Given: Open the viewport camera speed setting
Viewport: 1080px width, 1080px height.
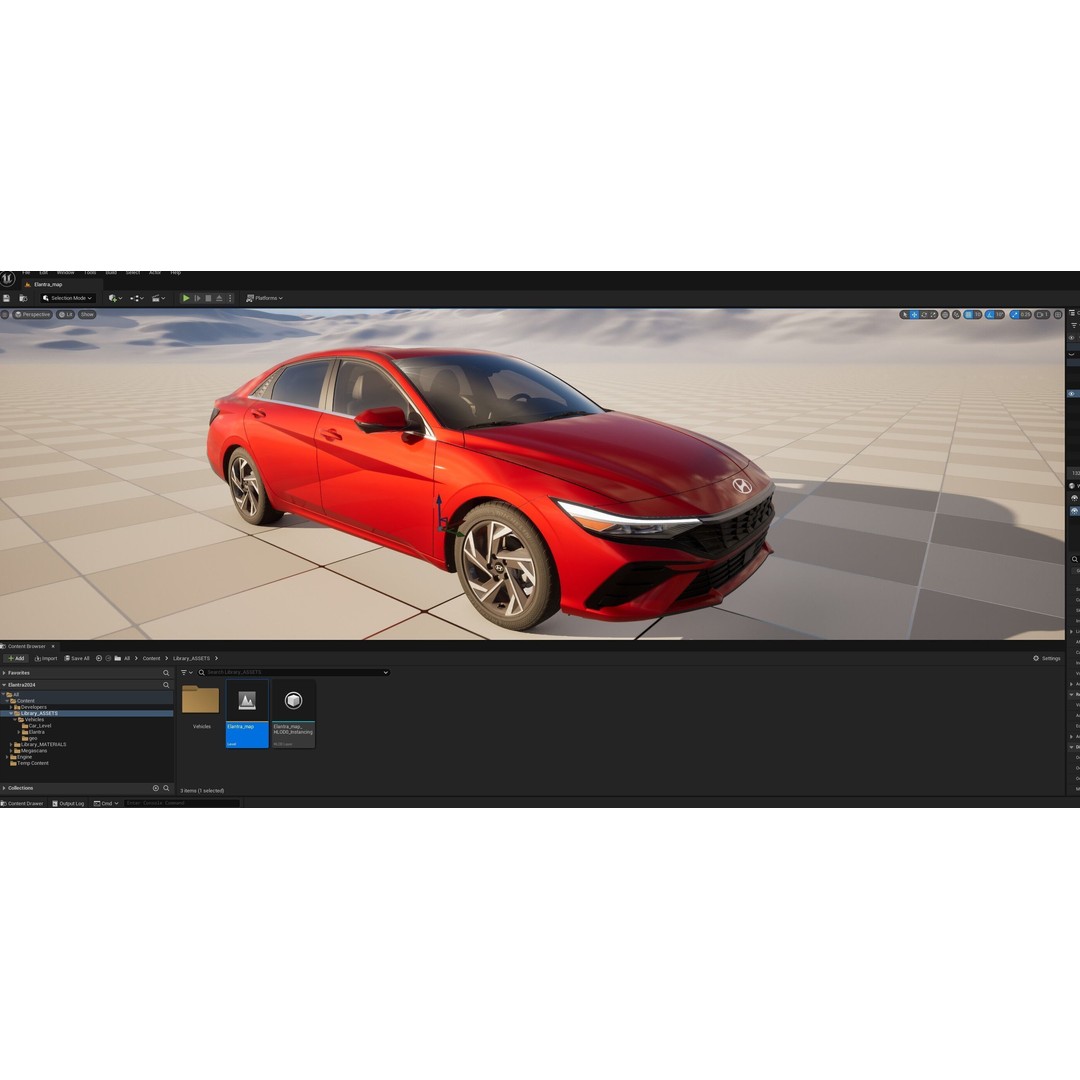Looking at the screenshot, I should pyautogui.click(x=1040, y=314).
